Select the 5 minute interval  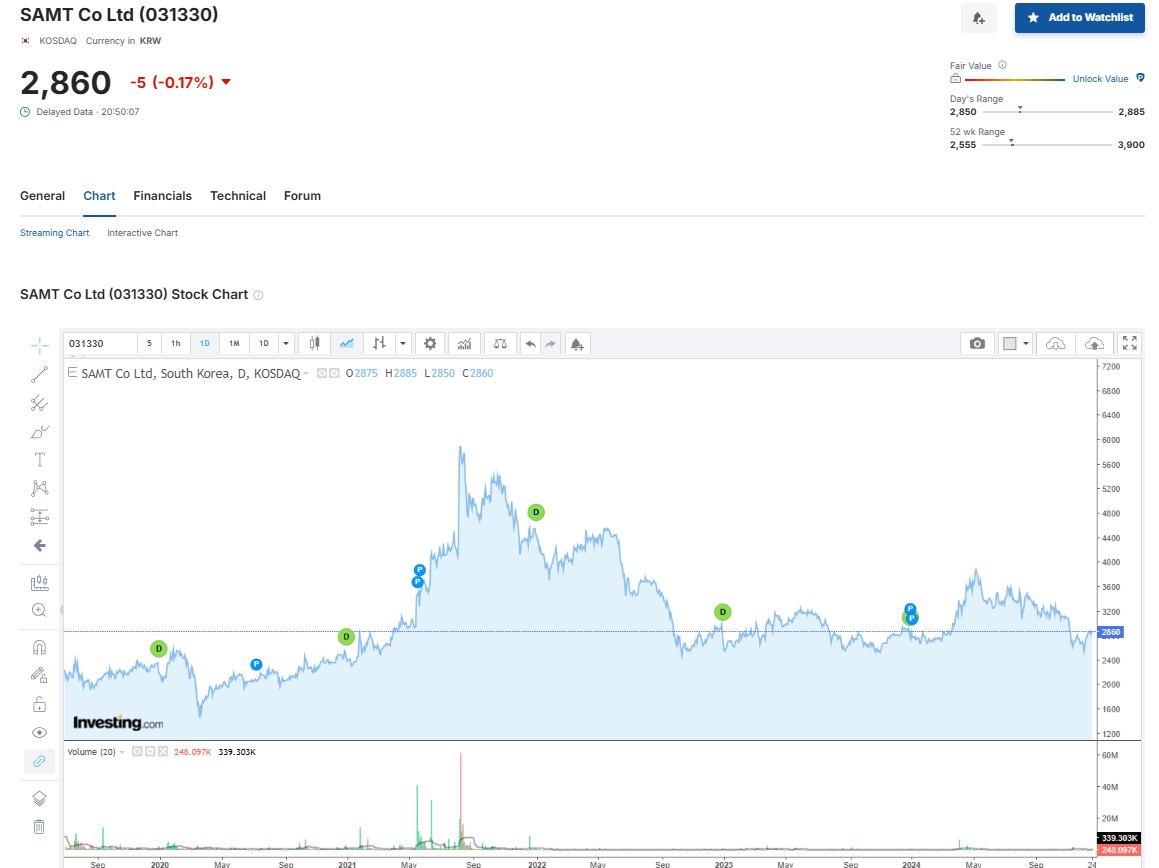tap(149, 343)
